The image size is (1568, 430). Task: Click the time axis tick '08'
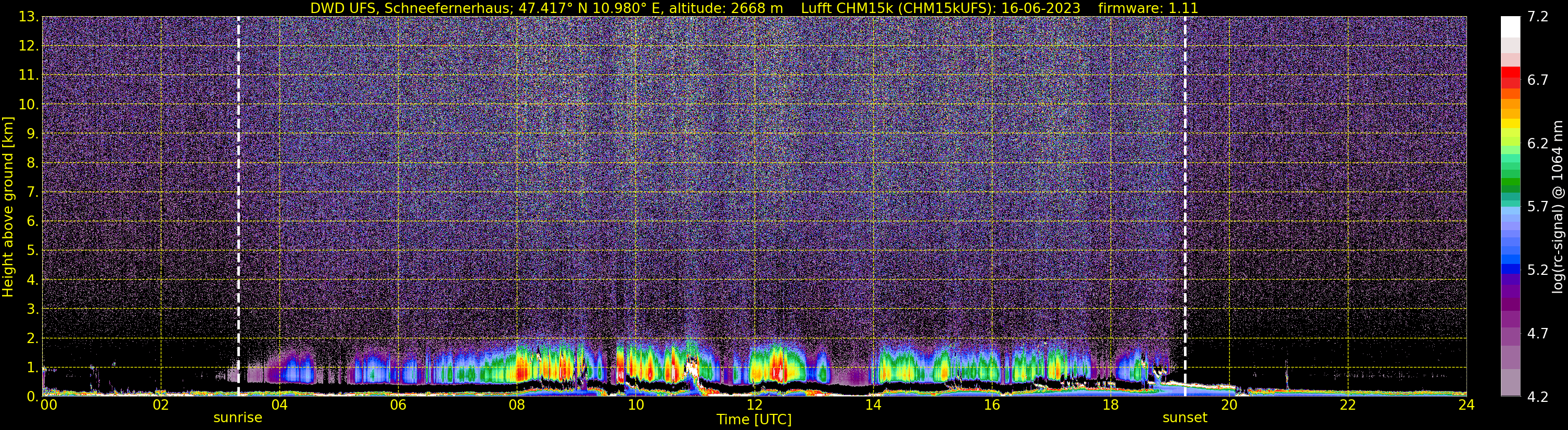pyautogui.click(x=517, y=405)
